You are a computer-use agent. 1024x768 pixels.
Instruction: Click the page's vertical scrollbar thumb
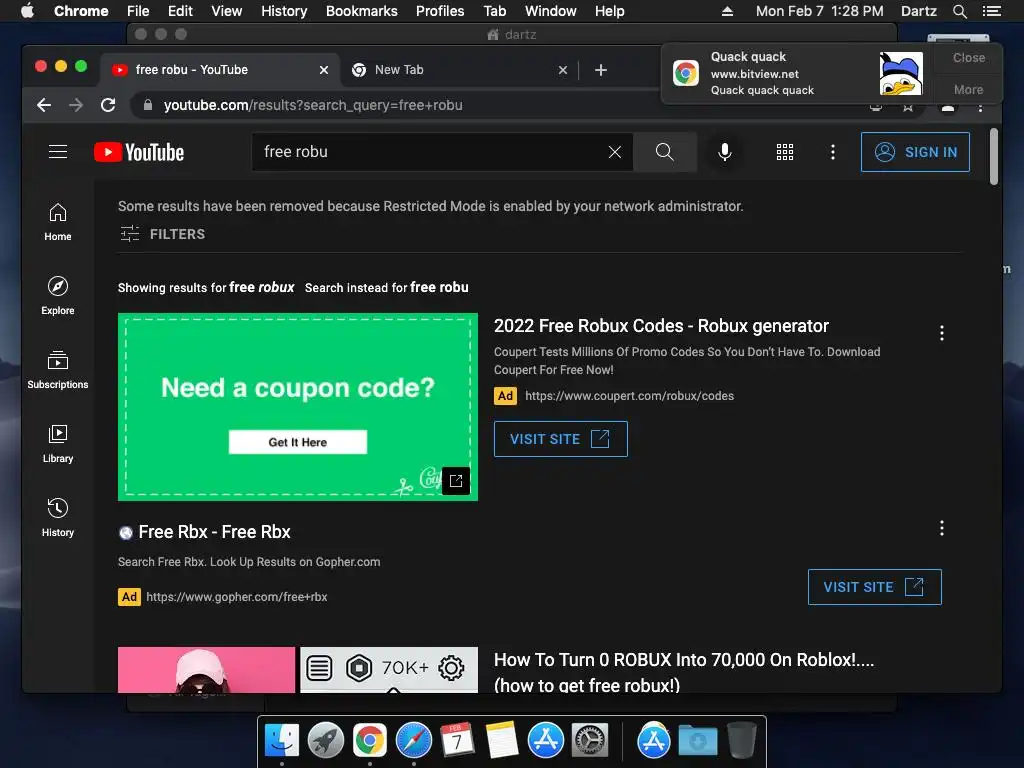(x=993, y=157)
